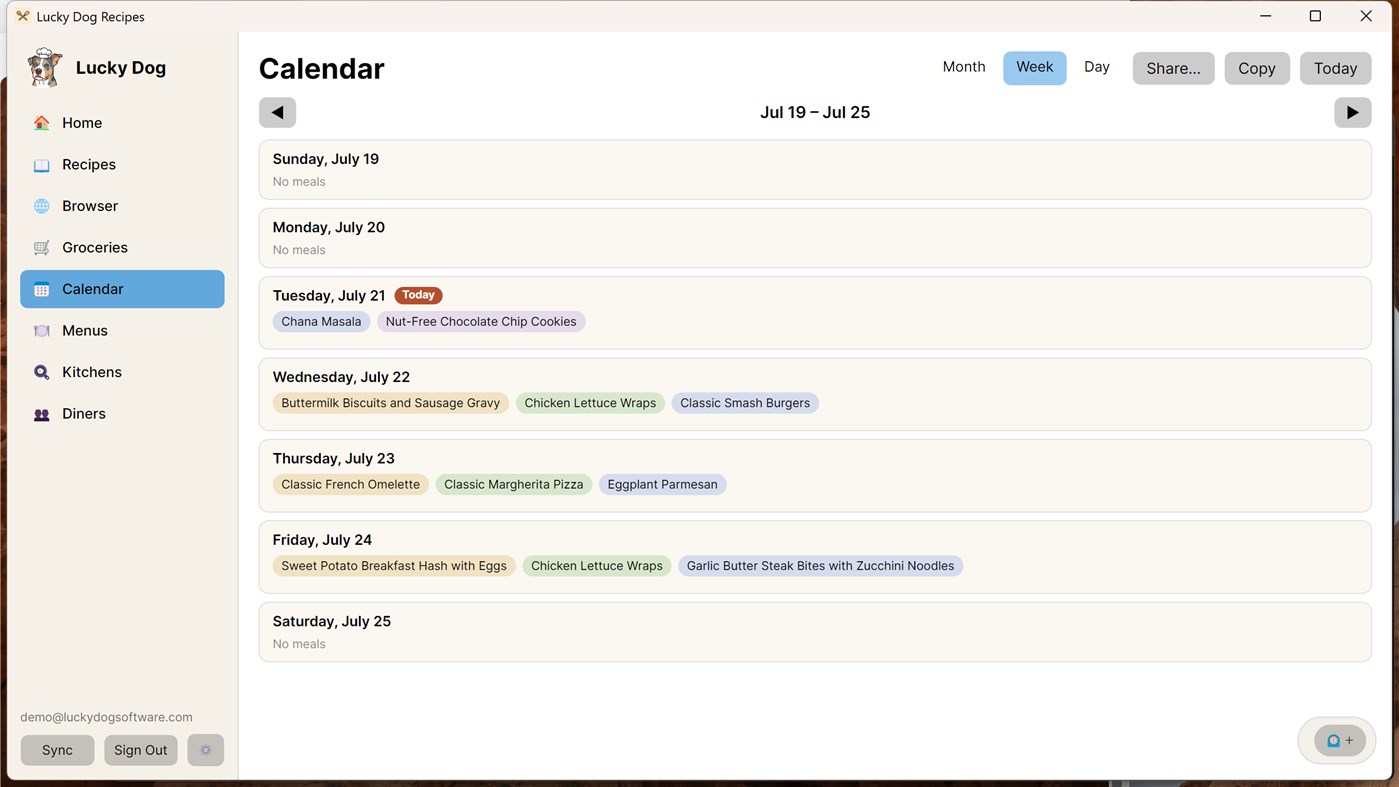Click the demo@luckydogsoftware.com account text
The image size is (1399, 787).
pos(106,717)
